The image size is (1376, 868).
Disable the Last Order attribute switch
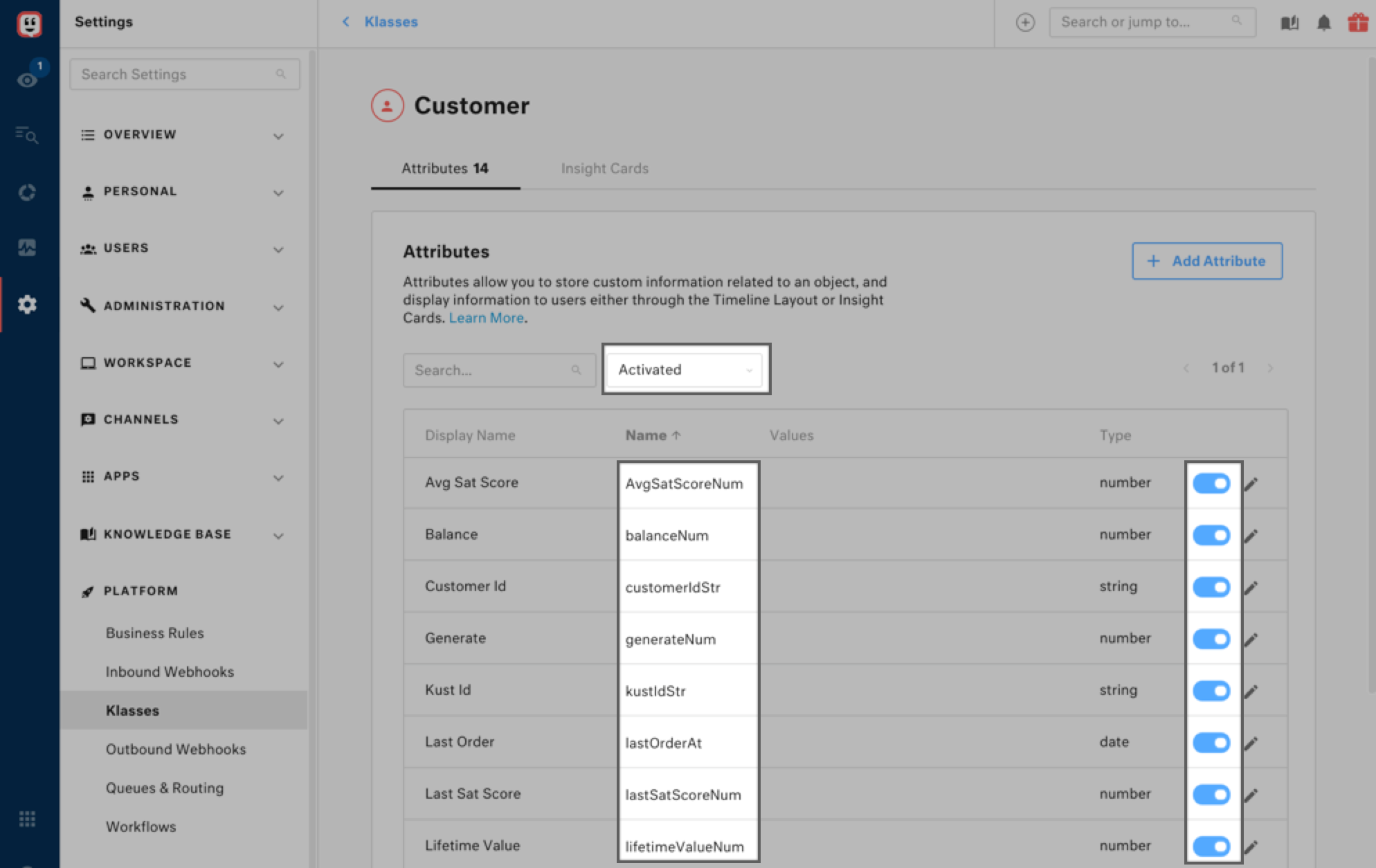1211,743
